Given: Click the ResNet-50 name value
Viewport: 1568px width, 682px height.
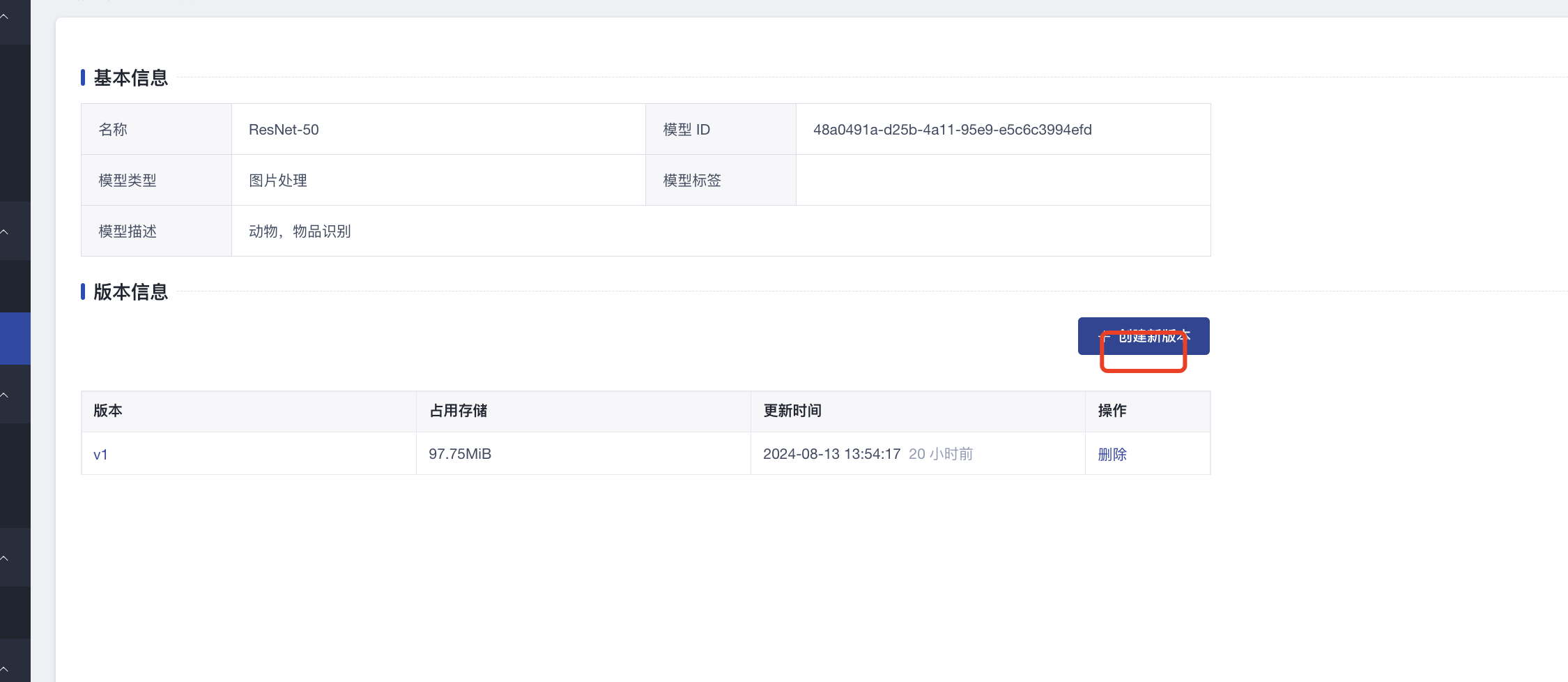Looking at the screenshot, I should click(x=284, y=130).
